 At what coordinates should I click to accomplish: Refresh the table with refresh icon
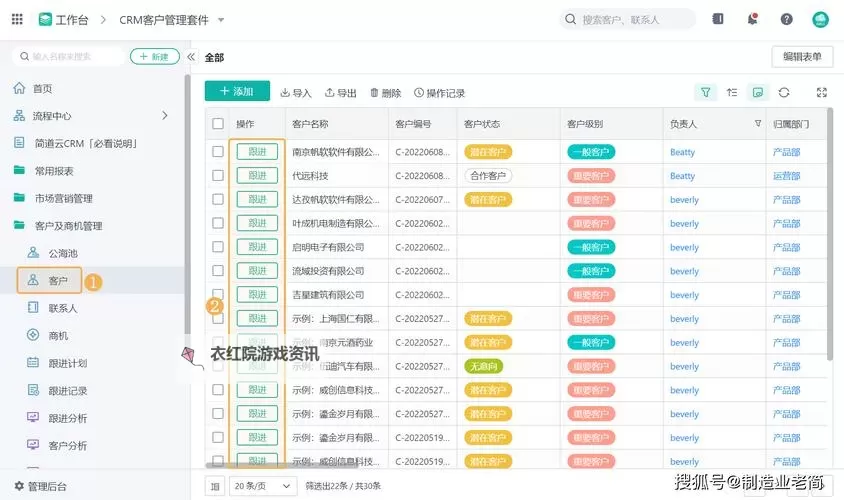[x=784, y=93]
